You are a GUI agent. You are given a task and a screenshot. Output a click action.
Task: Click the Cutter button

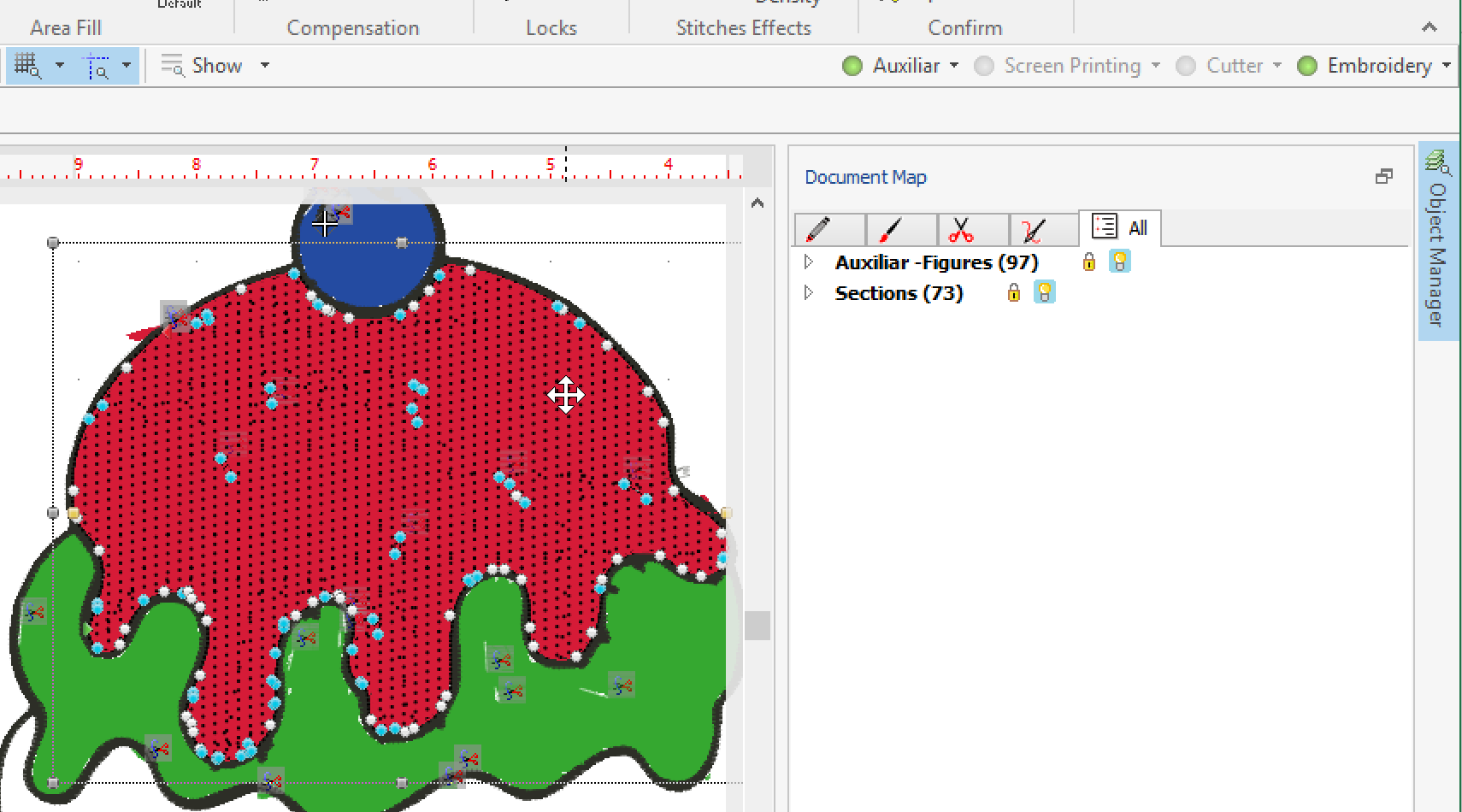[1234, 66]
